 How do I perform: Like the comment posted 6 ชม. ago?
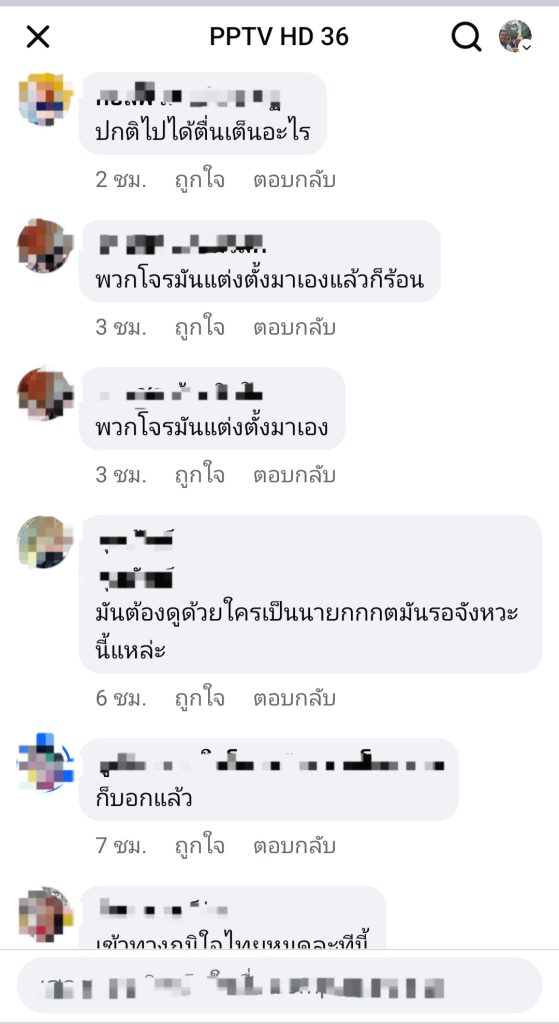(199, 698)
